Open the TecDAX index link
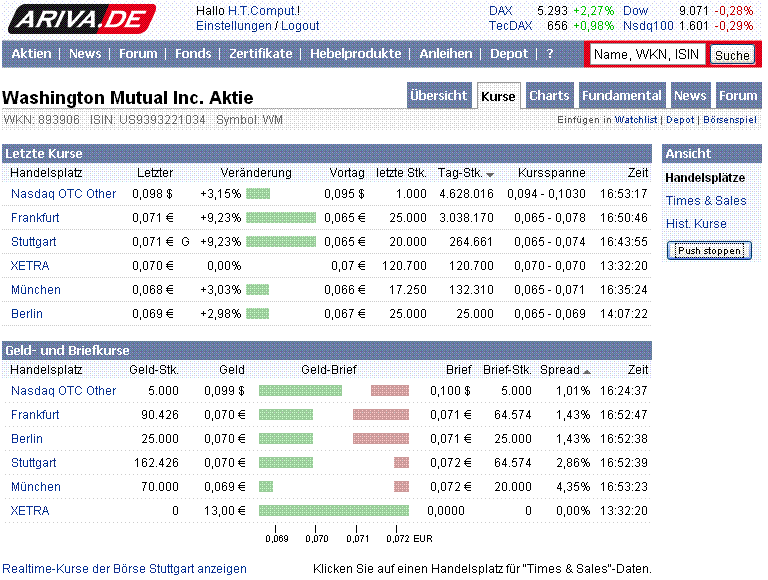This screenshot has width=768, height=580. [x=510, y=25]
